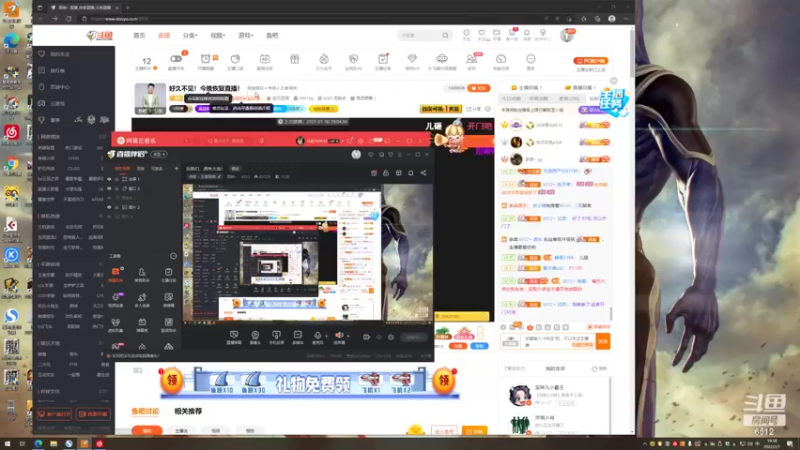800x450 pixels.
Task: Open the two-person friends icon in toolbar
Action: coord(471,59)
